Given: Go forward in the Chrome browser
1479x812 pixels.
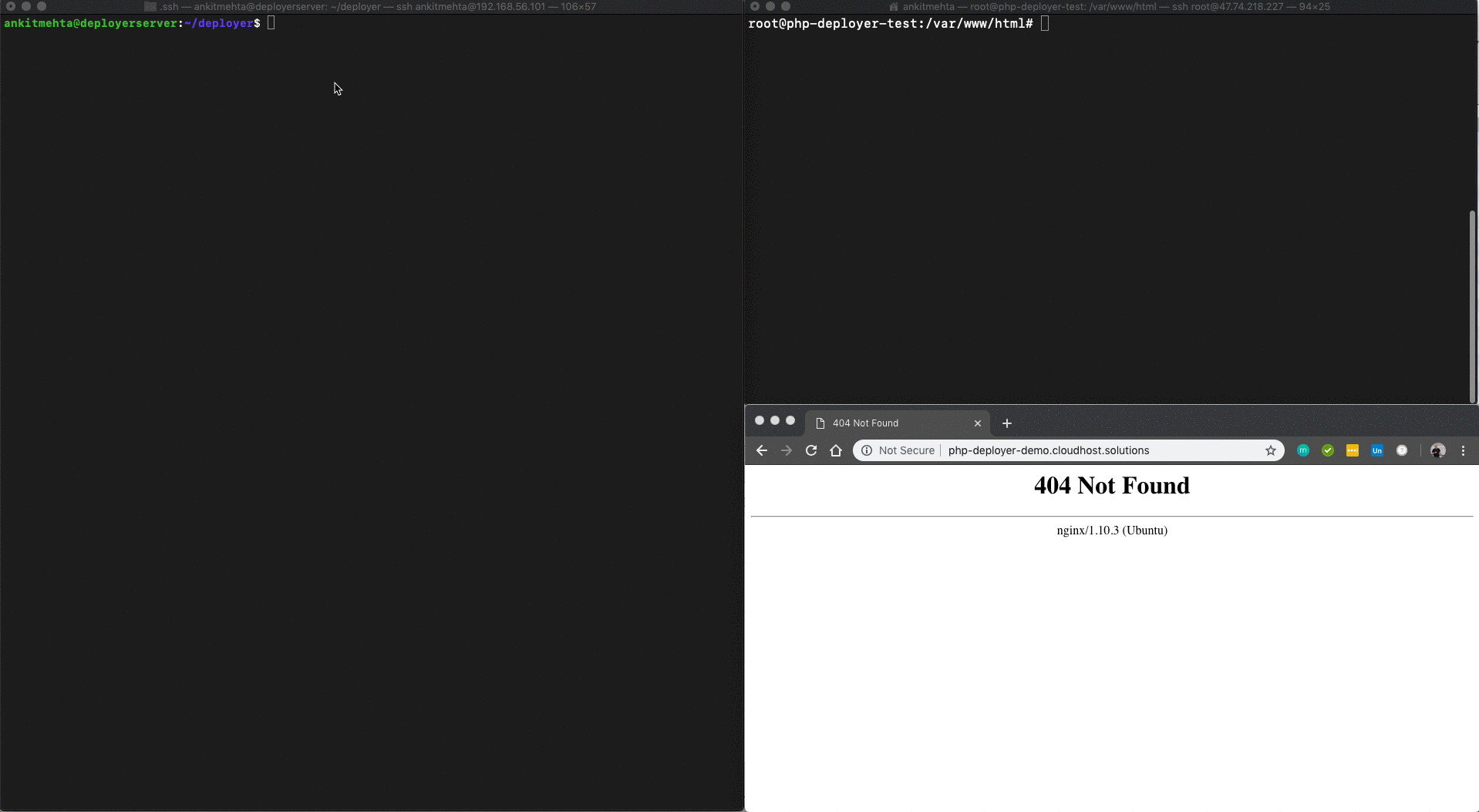Looking at the screenshot, I should [x=787, y=450].
